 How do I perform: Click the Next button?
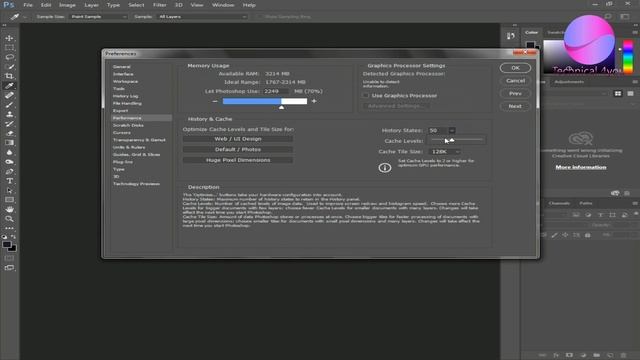click(x=515, y=106)
